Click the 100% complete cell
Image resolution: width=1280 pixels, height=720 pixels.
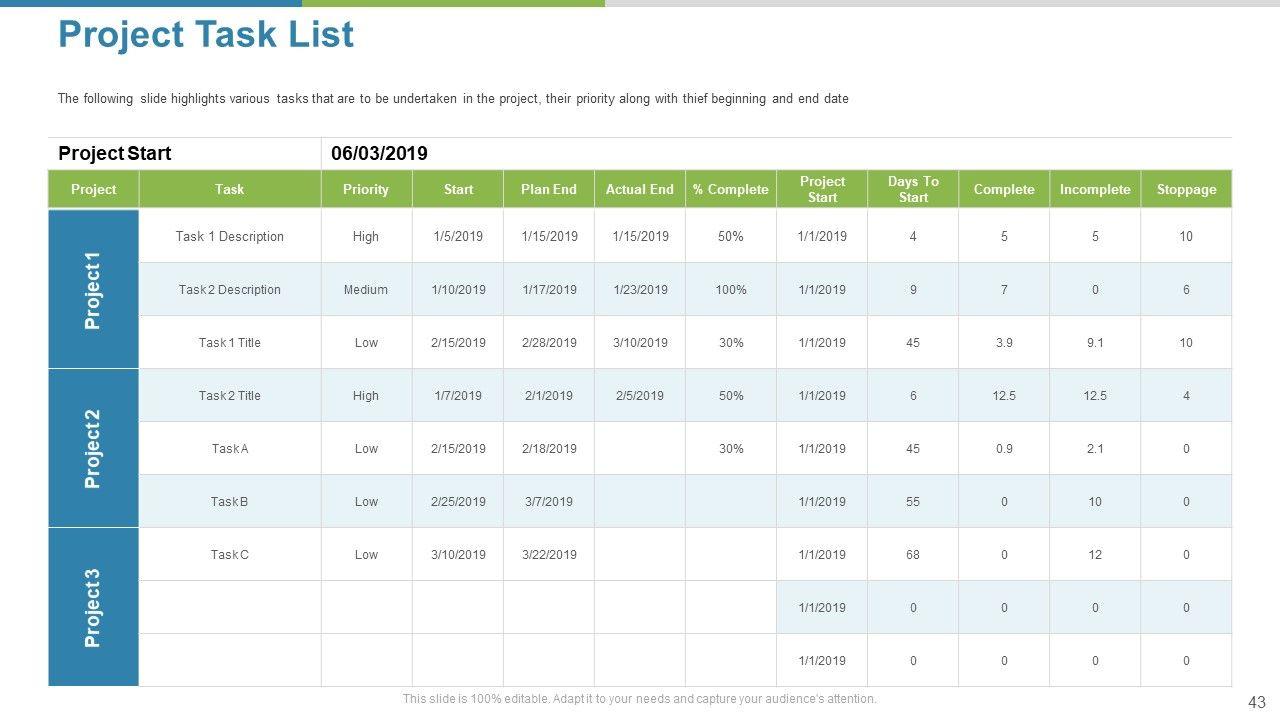pos(731,290)
